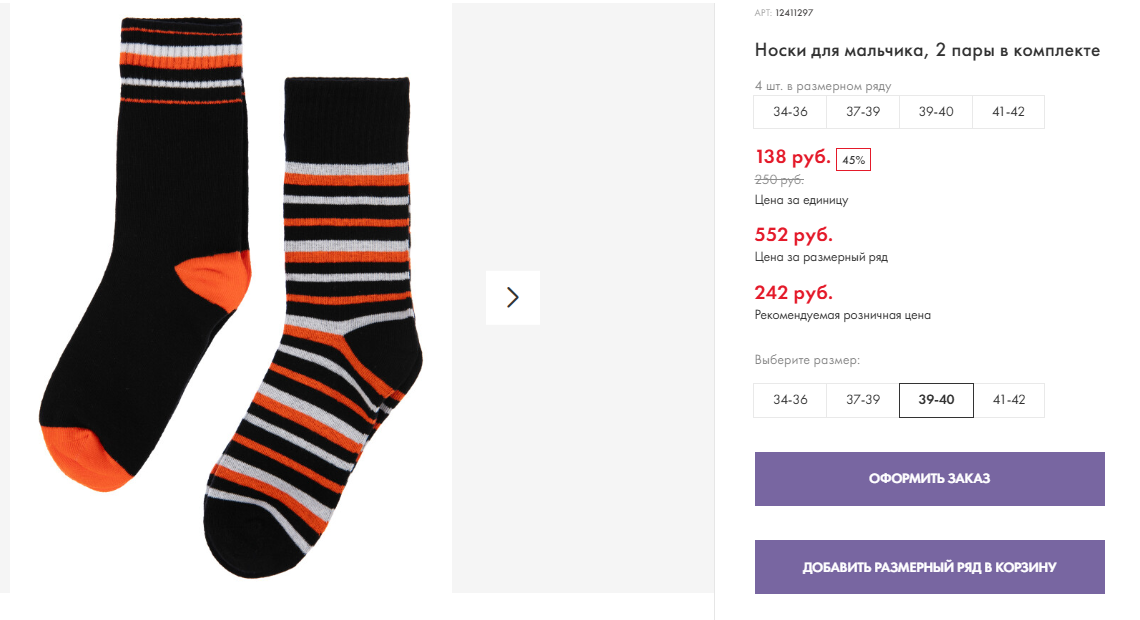This screenshot has width=1140, height=620.
Task: Pick the selected 39-40 size option
Action: pyautogui.click(x=936, y=400)
